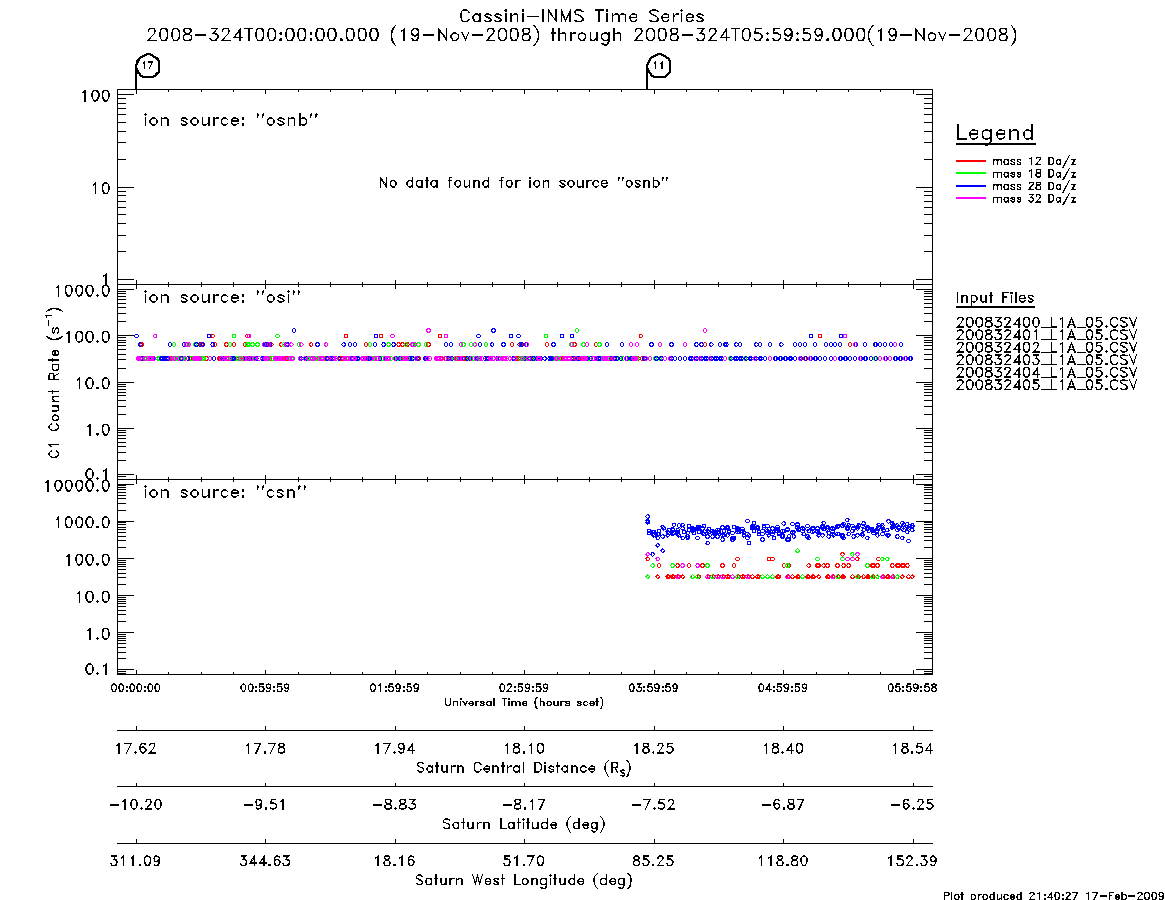Viewport: 1165px width, 900px height.
Task: Click the Cassini-INMS Time Series title
Action: (582, 16)
